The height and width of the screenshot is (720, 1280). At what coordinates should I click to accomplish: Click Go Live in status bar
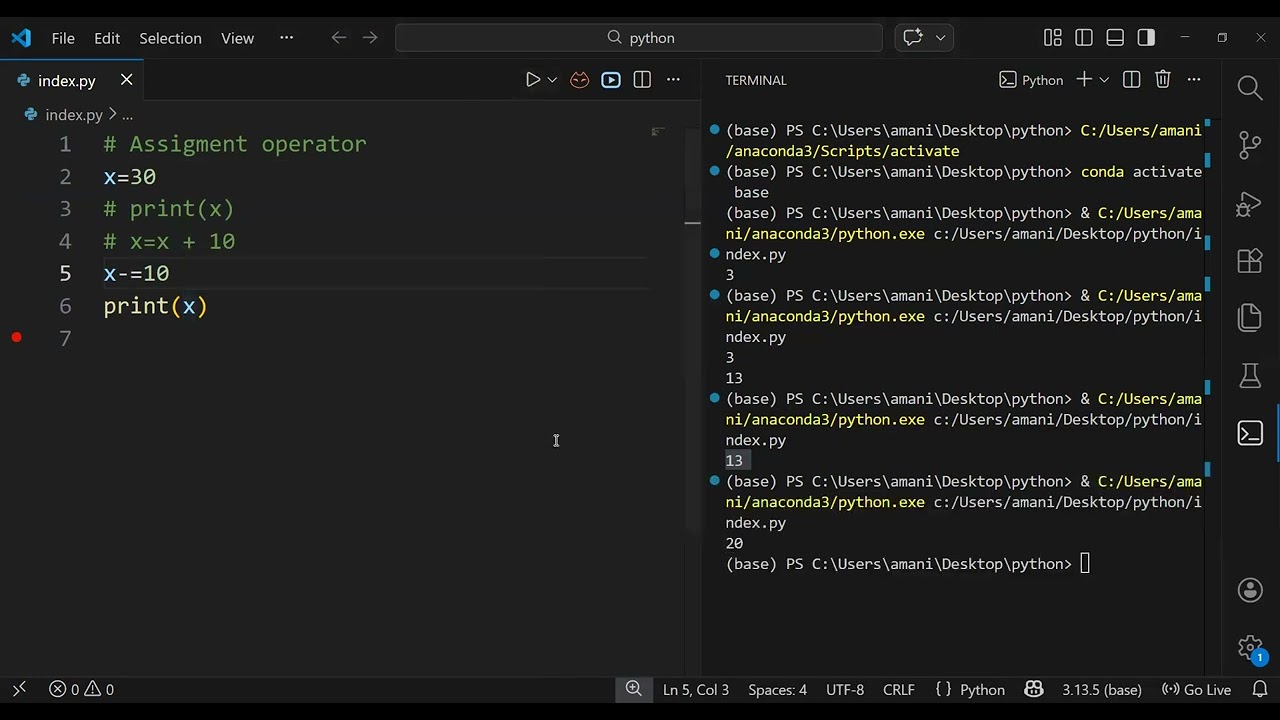coord(1196,689)
